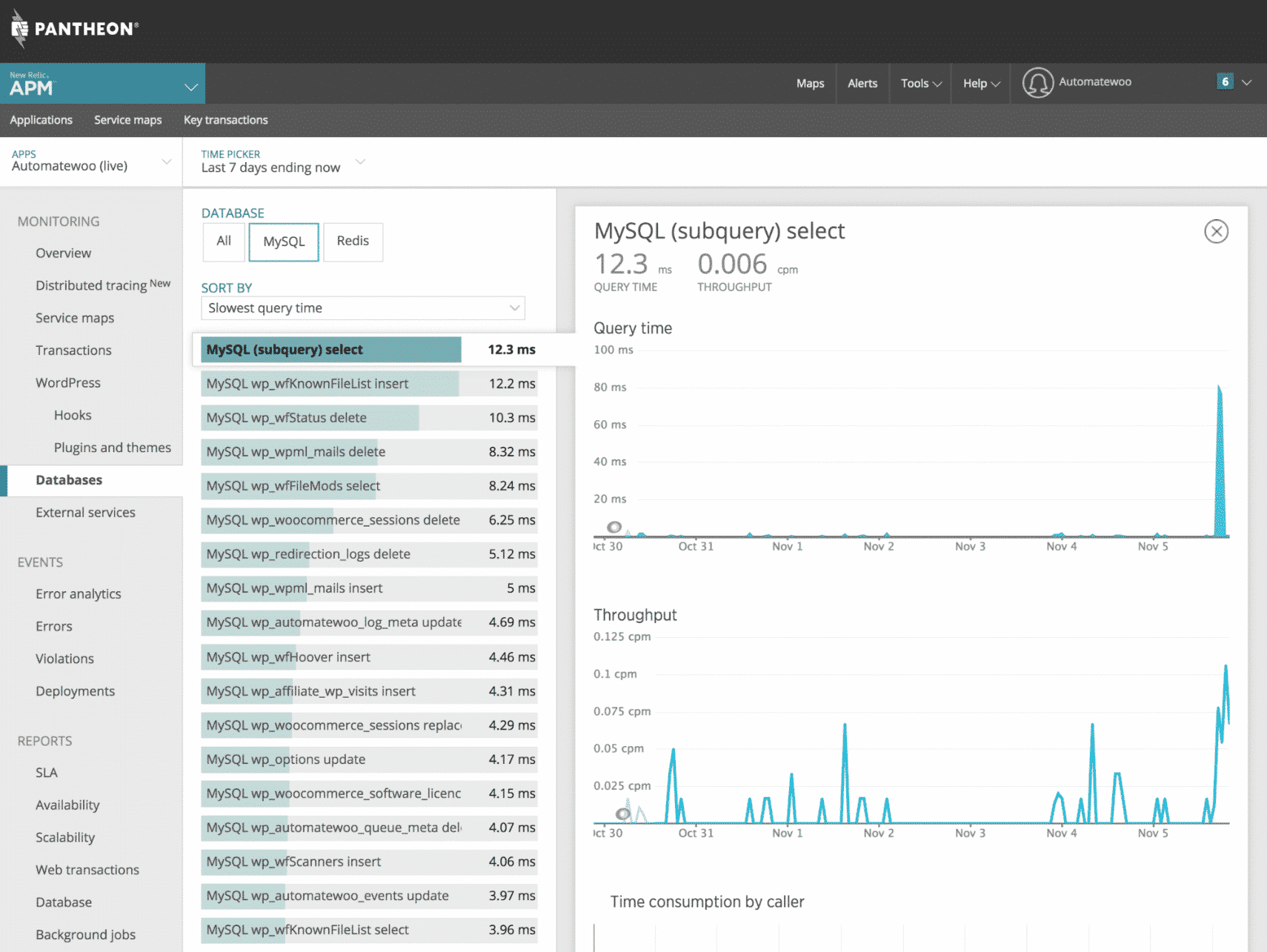Click the notification badge showing 6
Viewport: 1267px width, 952px height.
pos(1226,81)
